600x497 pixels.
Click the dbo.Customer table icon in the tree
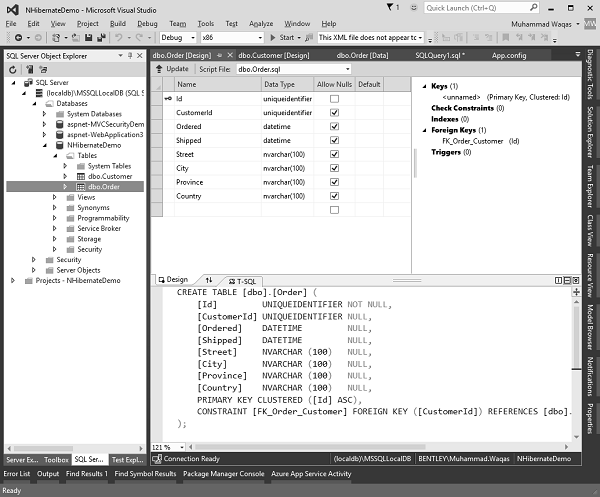pyautogui.click(x=80, y=176)
